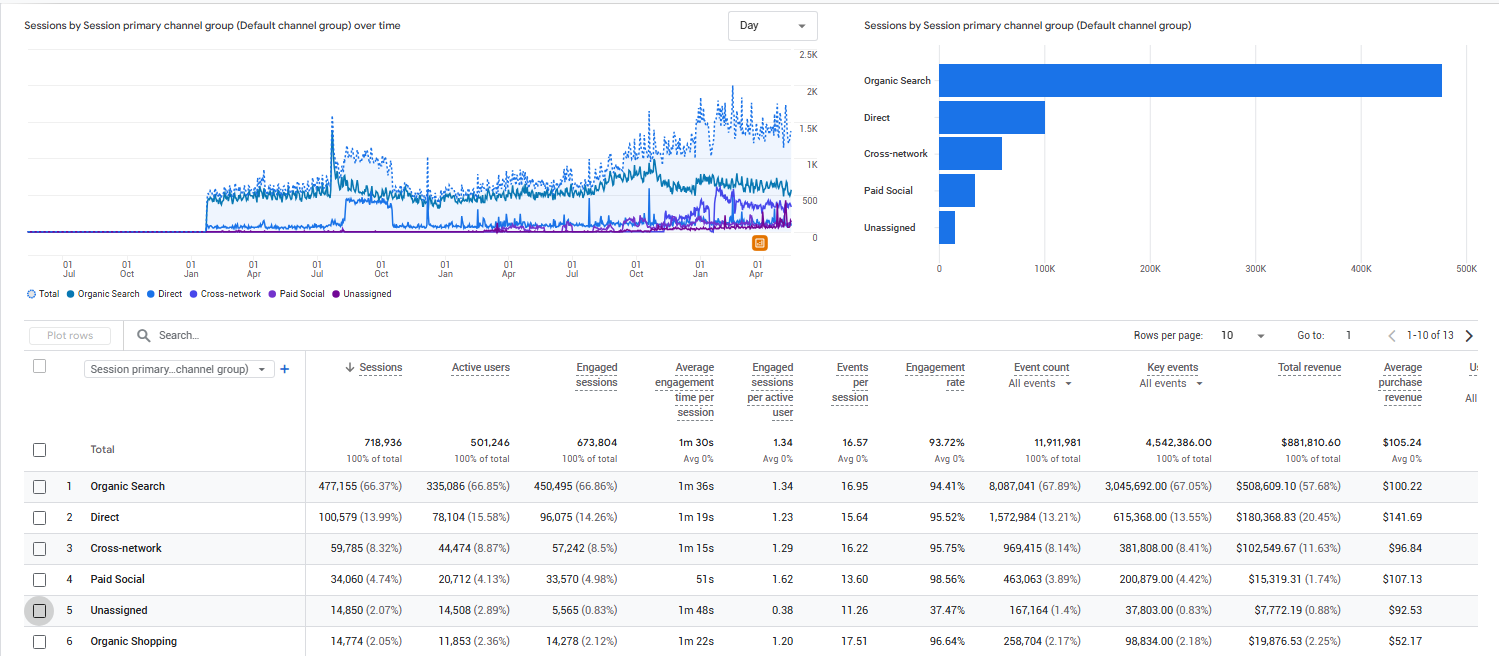This screenshot has width=1499, height=656.
Task: Open Session primary channel group dimension dropdown
Action: pyautogui.click(x=179, y=369)
